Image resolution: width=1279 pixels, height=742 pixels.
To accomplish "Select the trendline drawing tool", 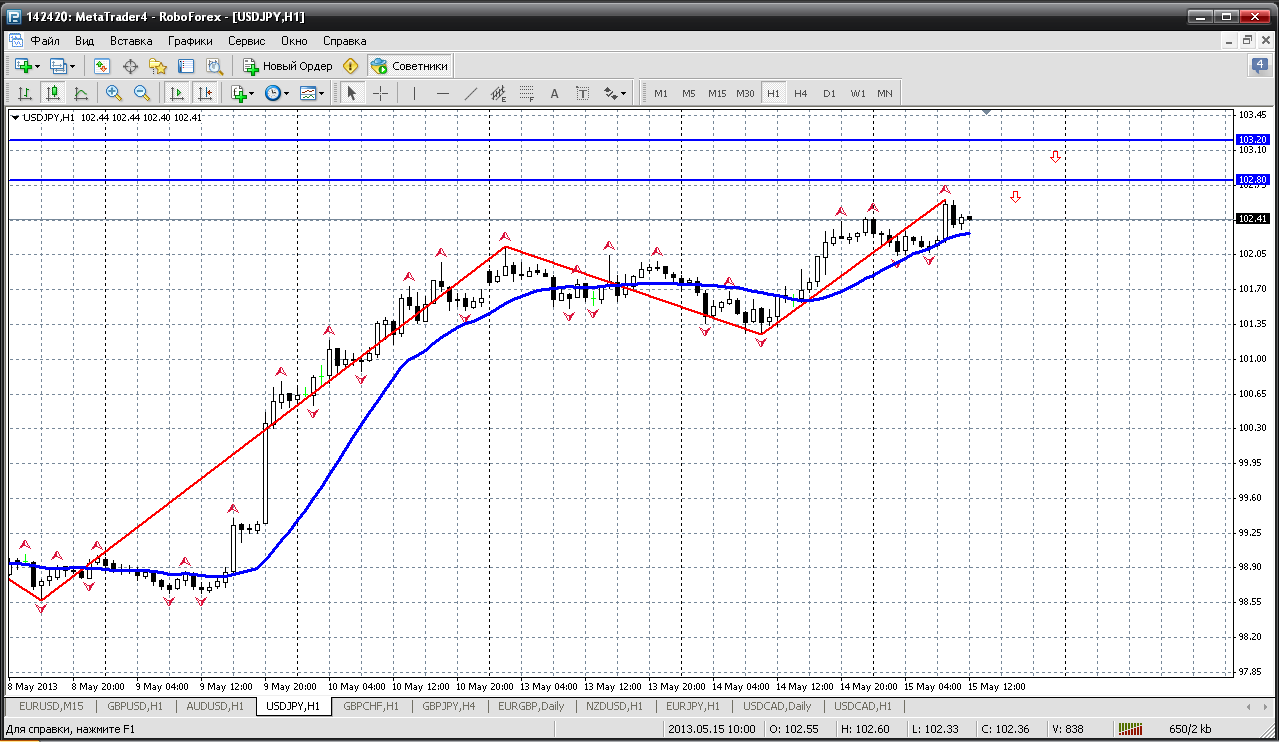I will coord(471,93).
